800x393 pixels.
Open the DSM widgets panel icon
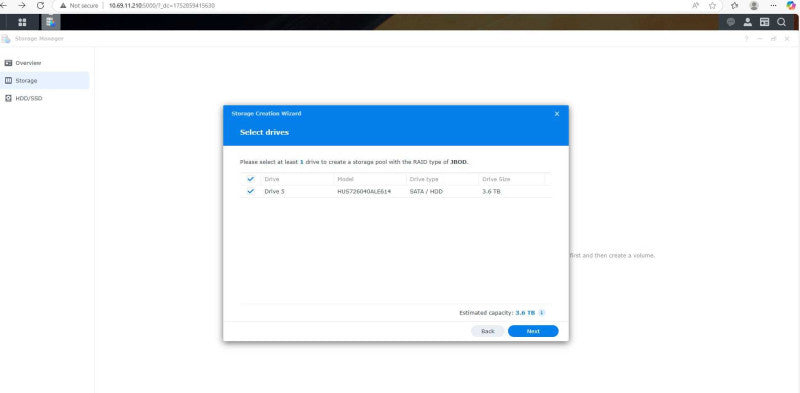[764, 22]
